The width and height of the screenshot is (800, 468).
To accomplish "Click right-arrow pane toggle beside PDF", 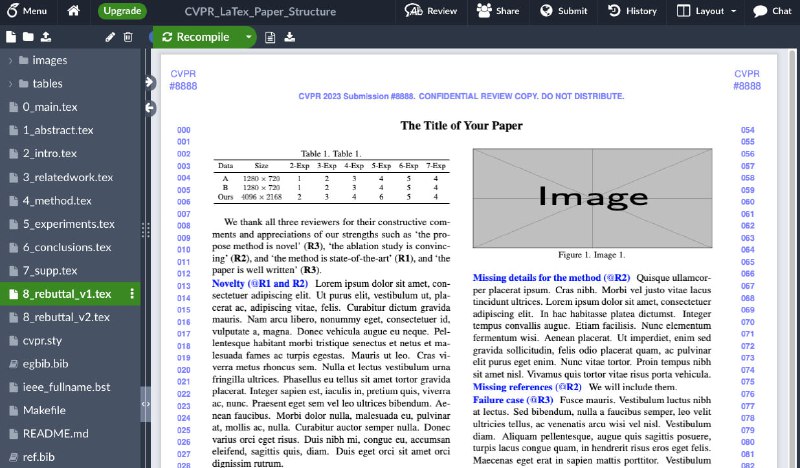I will (x=150, y=82).
